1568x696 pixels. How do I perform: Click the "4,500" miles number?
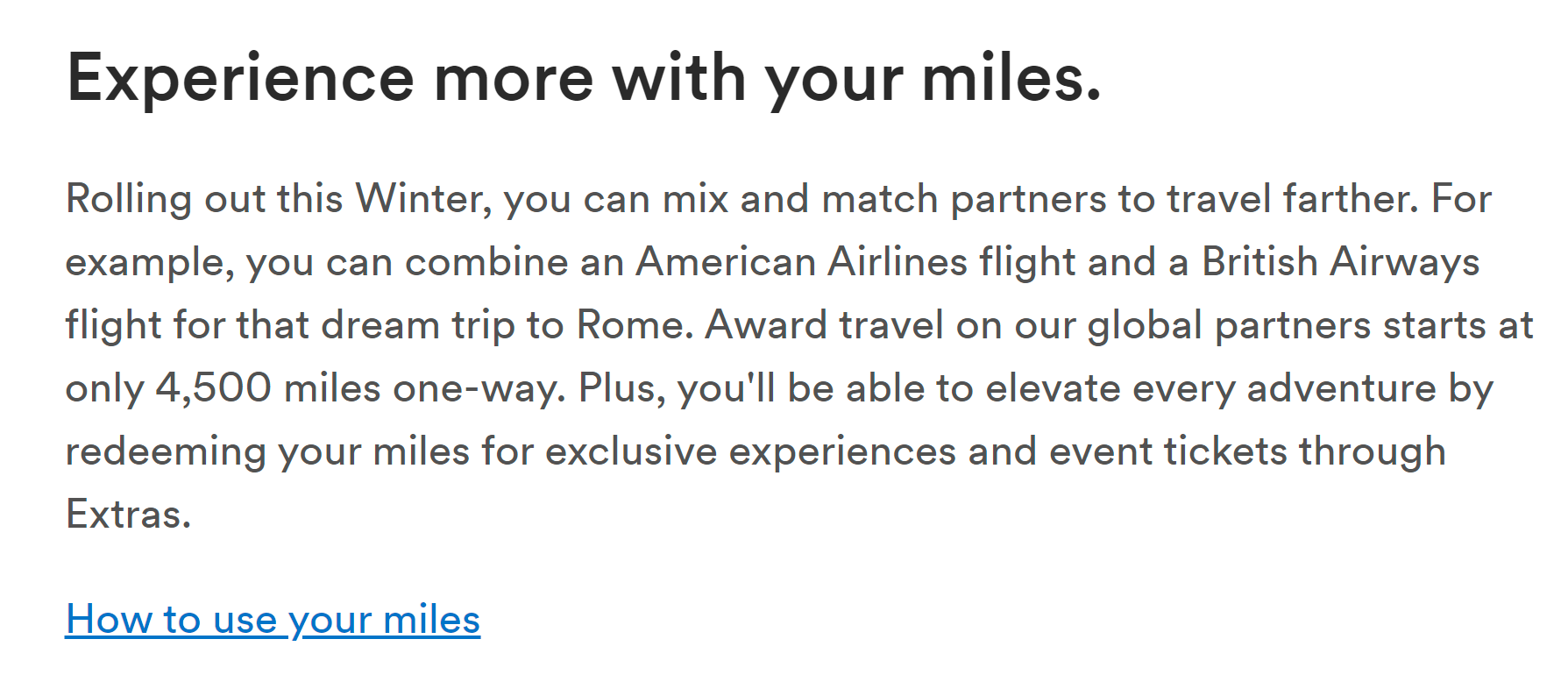(x=213, y=388)
